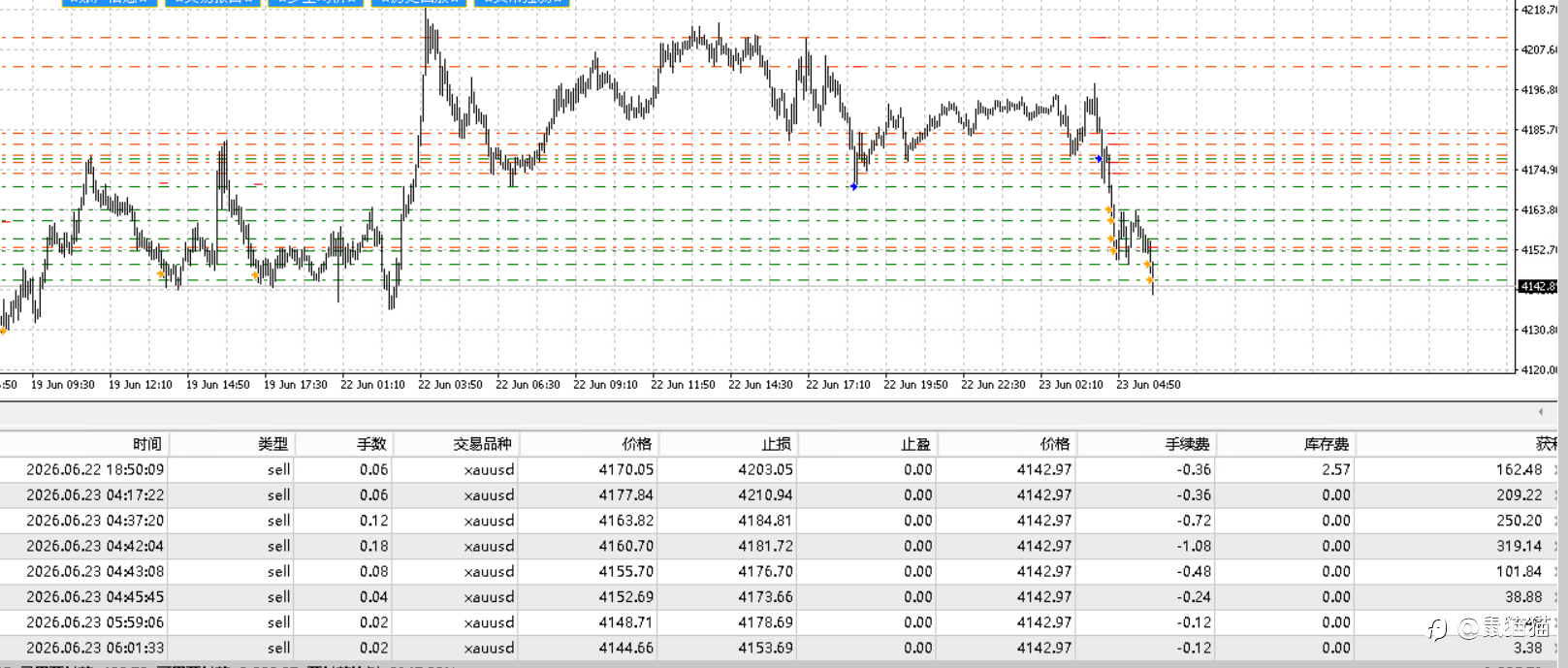Click the commission value -0.24
The height and width of the screenshot is (668, 1568).
[1194, 597]
